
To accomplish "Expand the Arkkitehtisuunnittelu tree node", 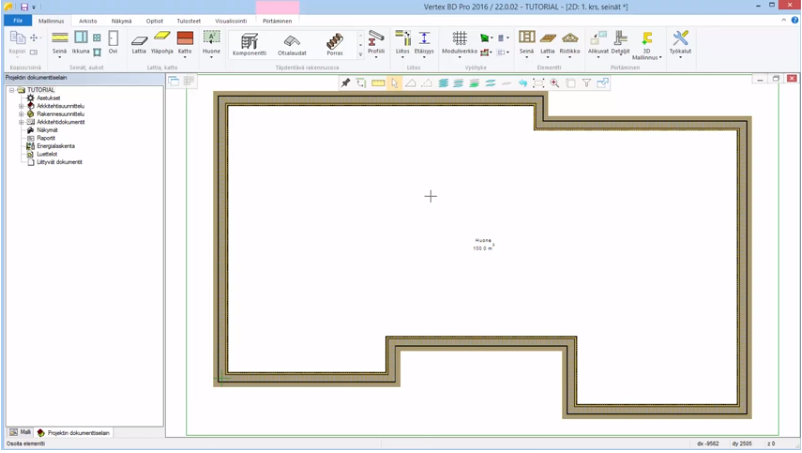I will pyautogui.click(x=21, y=106).
